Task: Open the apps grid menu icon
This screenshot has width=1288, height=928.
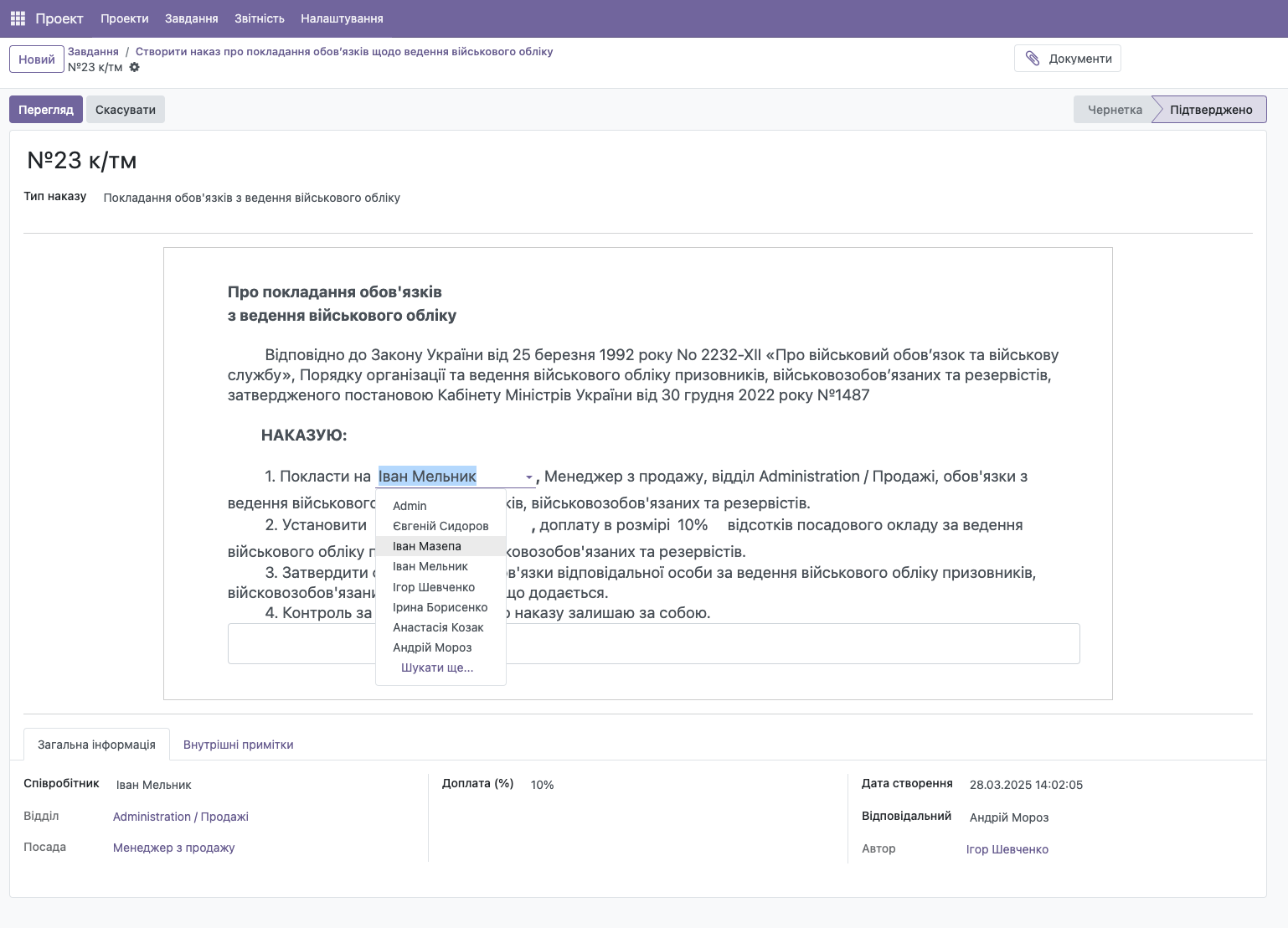Action: pyautogui.click(x=18, y=18)
